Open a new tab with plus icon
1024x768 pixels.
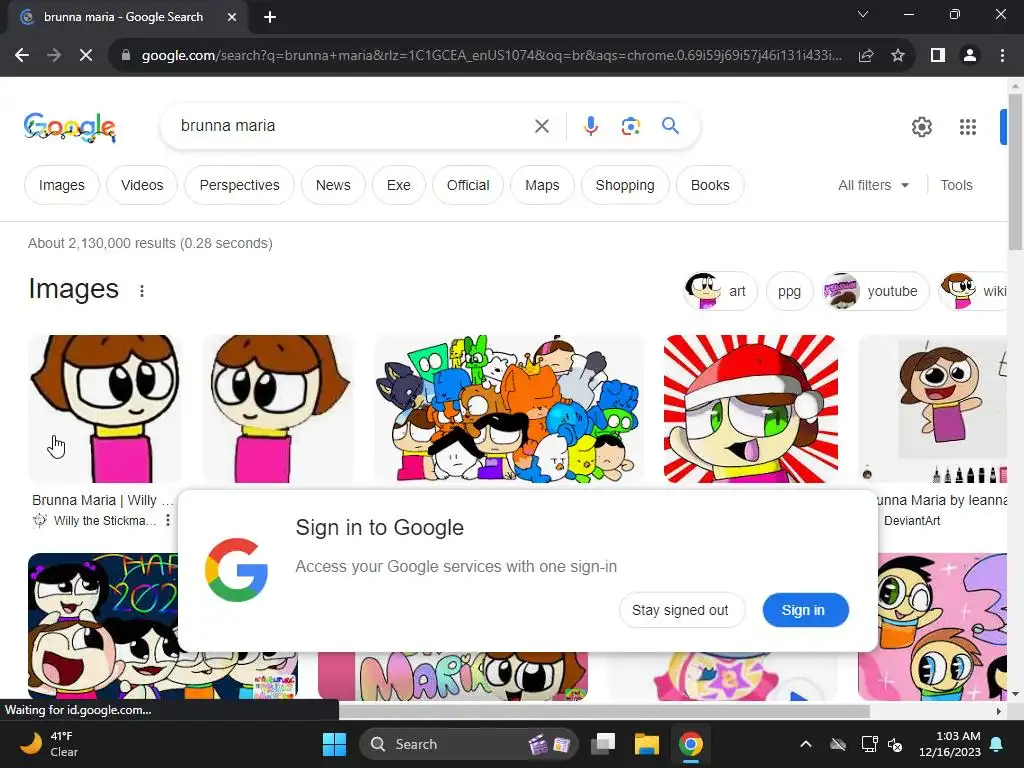[x=270, y=17]
